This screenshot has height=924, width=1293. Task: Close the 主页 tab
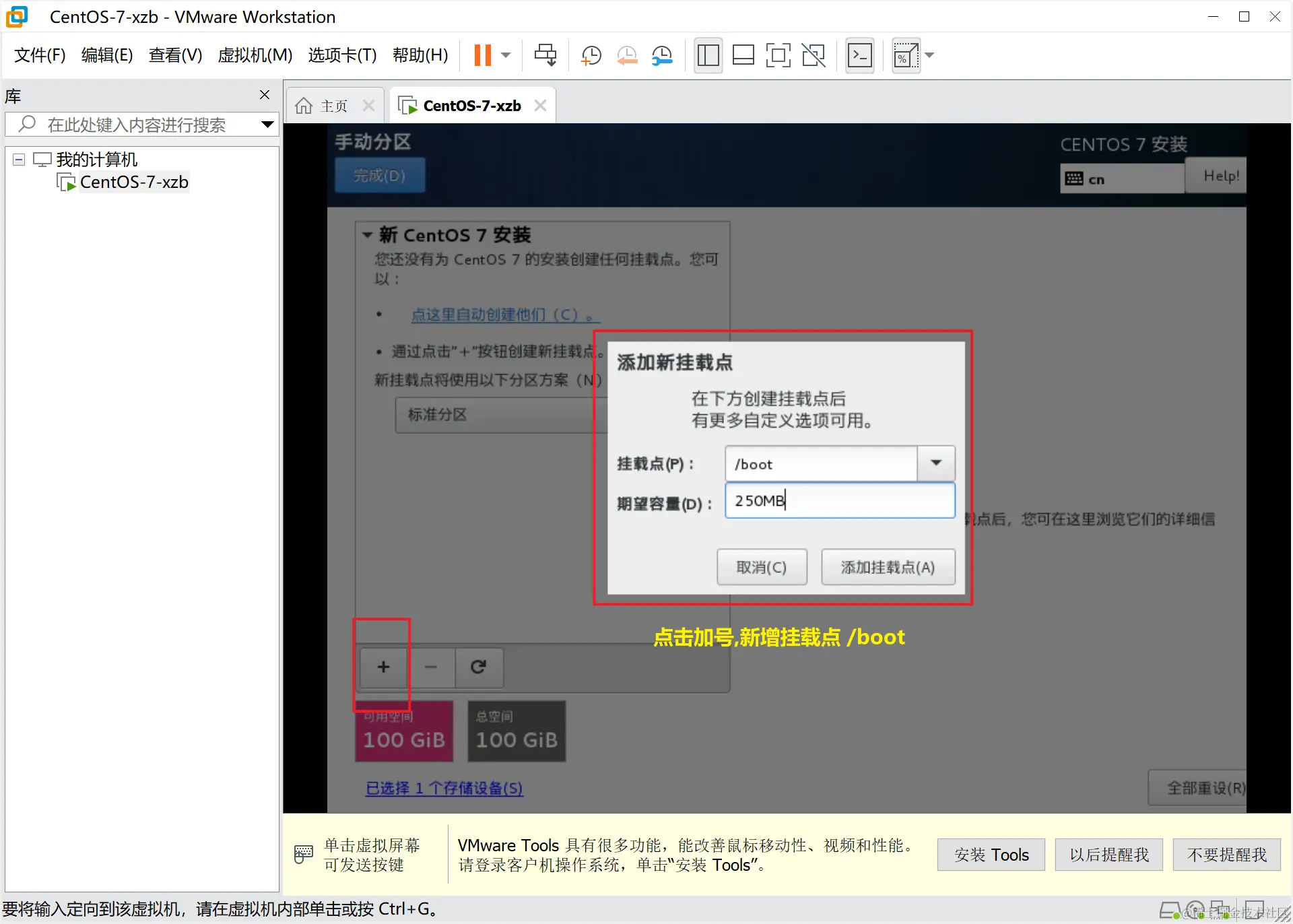click(368, 105)
